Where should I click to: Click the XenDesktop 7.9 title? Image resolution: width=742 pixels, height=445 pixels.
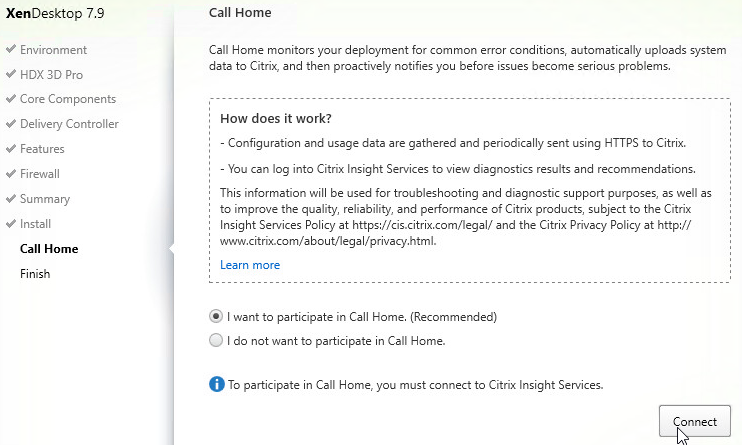coord(55,13)
